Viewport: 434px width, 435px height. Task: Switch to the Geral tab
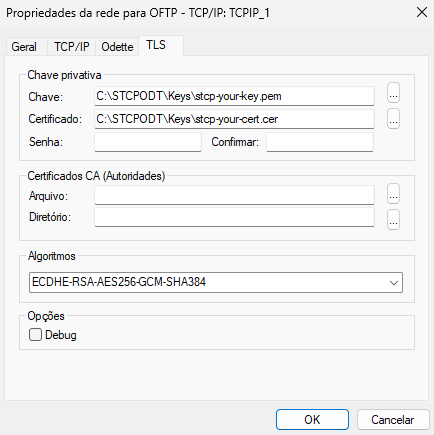click(24, 47)
